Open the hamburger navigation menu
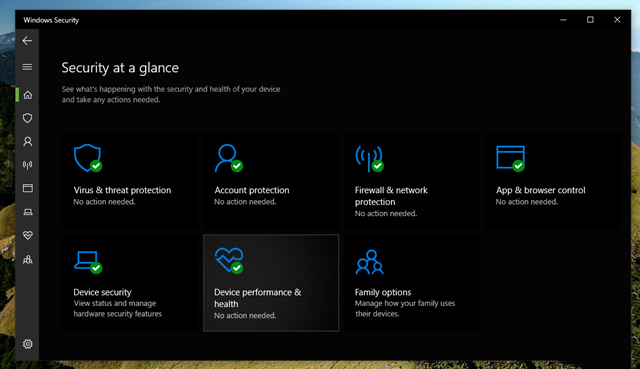Viewport: 640px width, 369px height. point(27,67)
